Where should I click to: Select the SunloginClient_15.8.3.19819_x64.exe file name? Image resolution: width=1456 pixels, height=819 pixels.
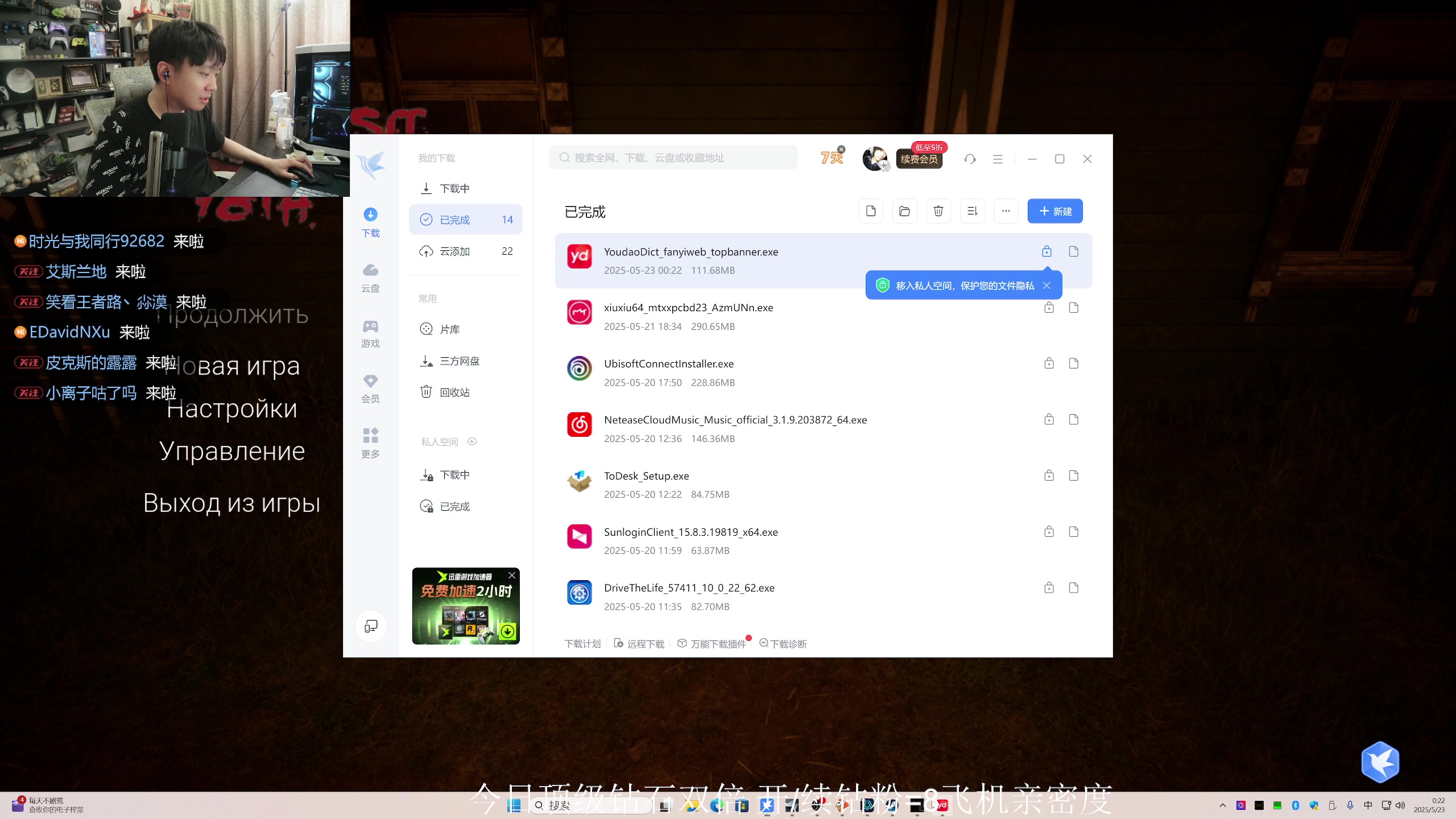pyautogui.click(x=690, y=532)
